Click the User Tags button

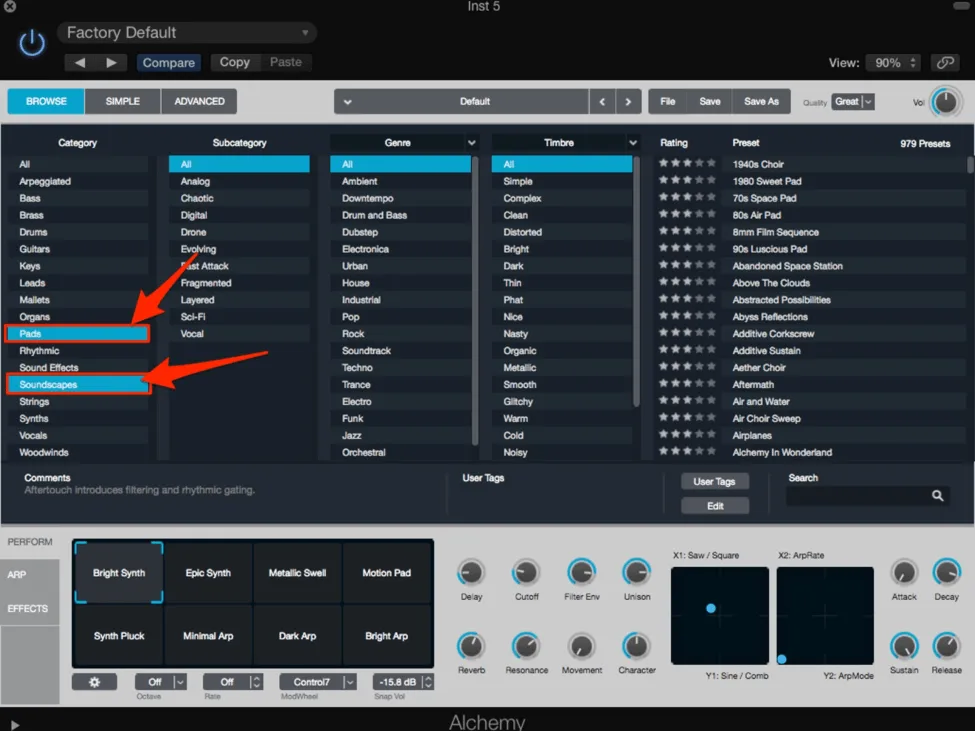(x=714, y=482)
